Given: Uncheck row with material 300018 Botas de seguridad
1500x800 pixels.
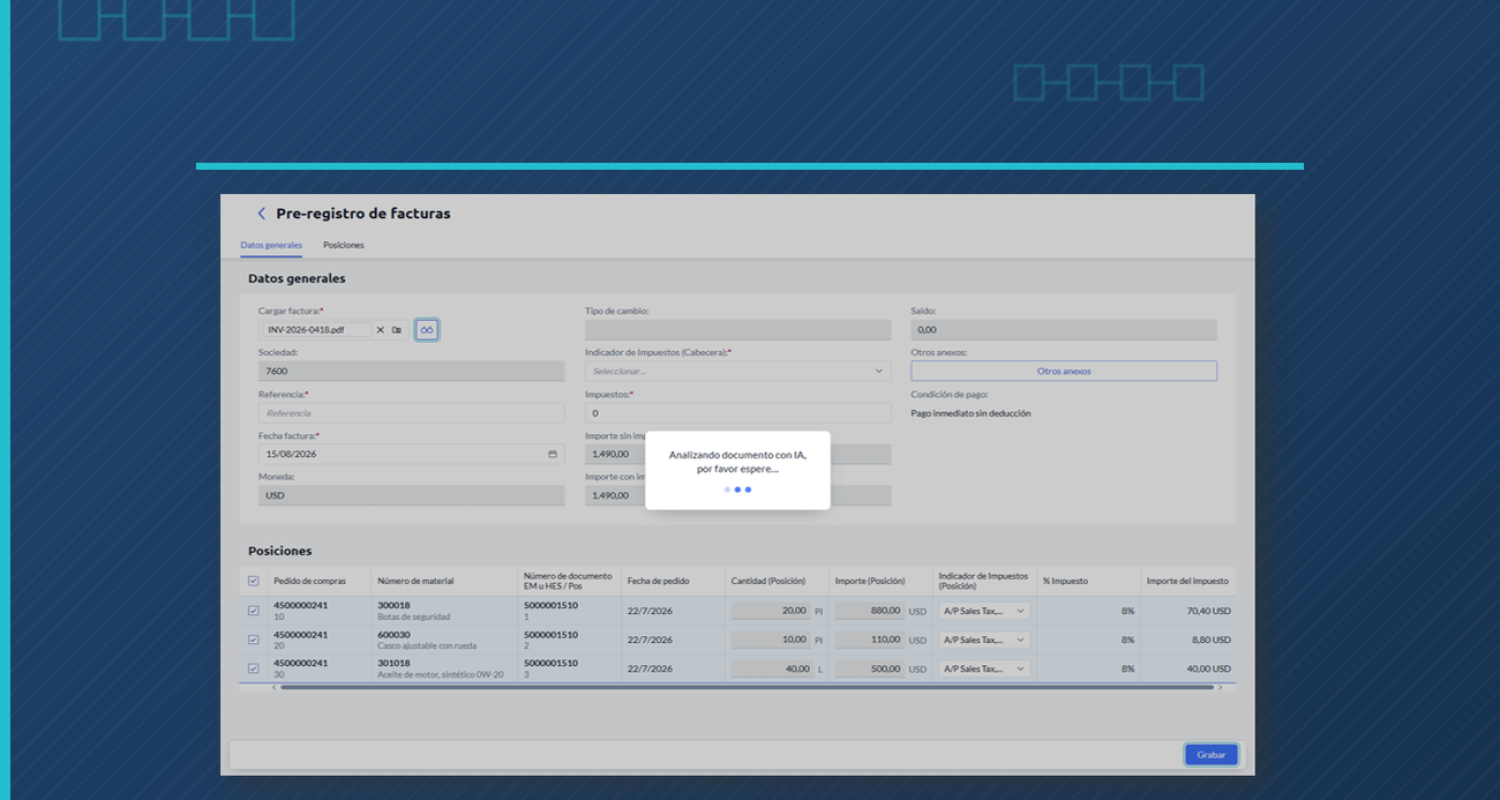Looking at the screenshot, I should tap(253, 610).
